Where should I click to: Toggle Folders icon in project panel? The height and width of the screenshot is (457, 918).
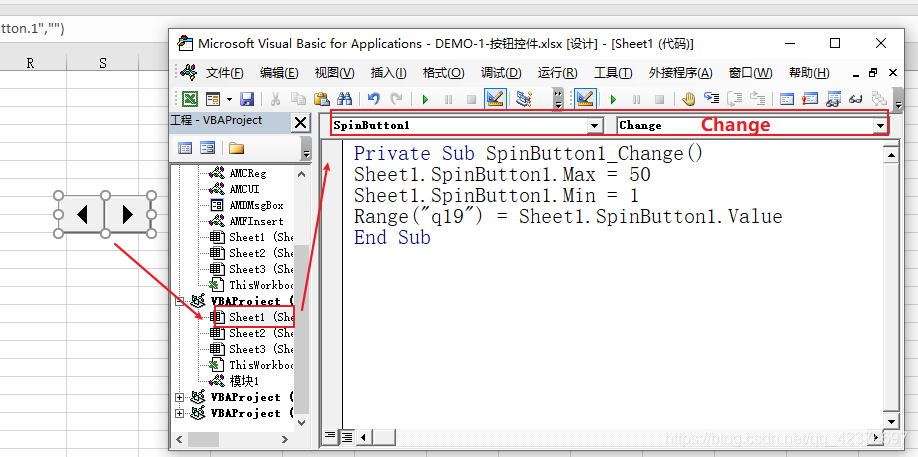(x=237, y=148)
